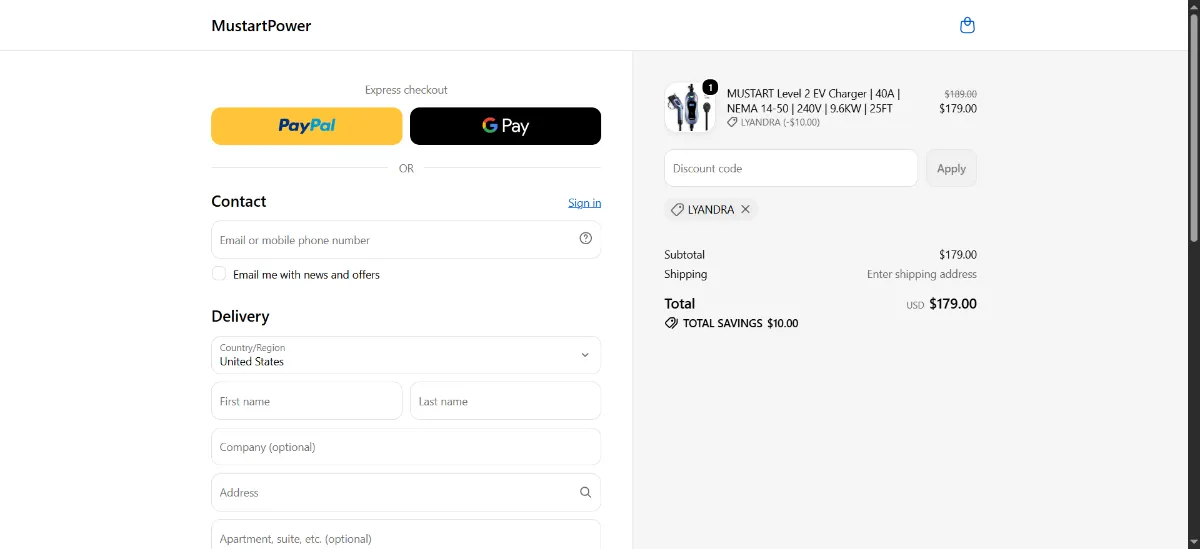Focus the Apartment, suite, etc. field
This screenshot has width=1200, height=549.
pos(406,534)
